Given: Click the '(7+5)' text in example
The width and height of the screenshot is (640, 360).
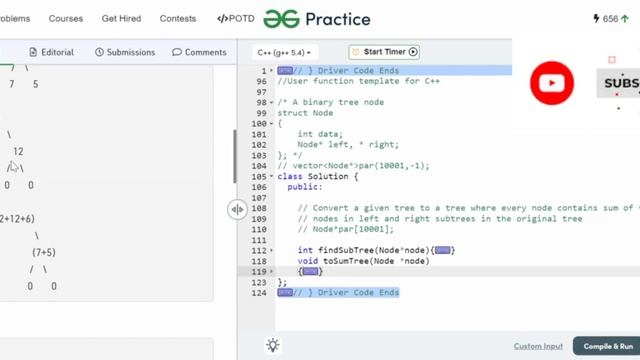Looking at the screenshot, I should click(x=44, y=252).
